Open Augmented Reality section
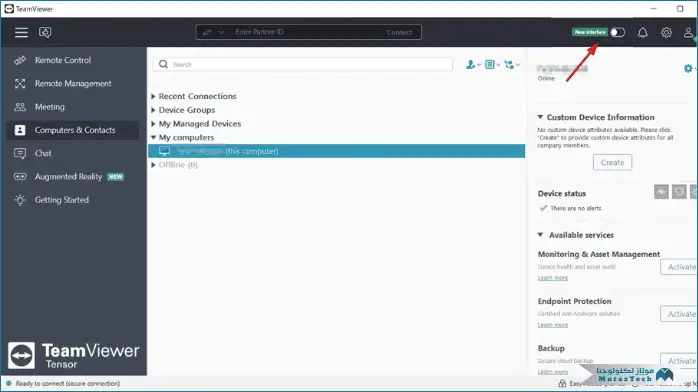The height and width of the screenshot is (392, 698). (69, 177)
